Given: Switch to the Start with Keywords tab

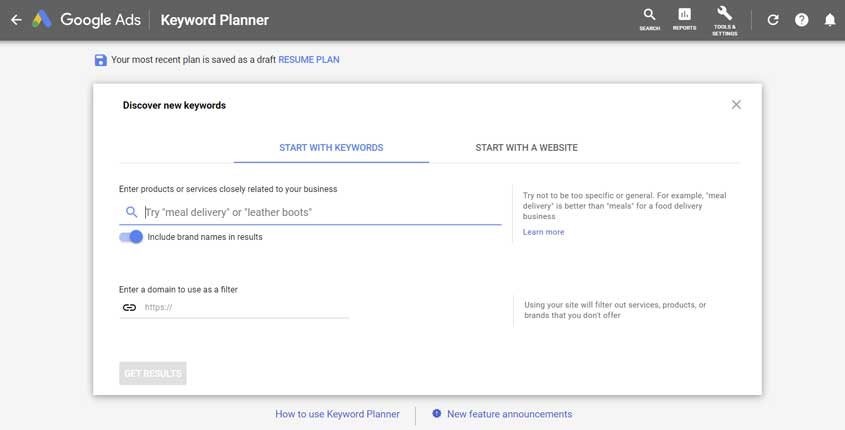Looking at the screenshot, I should [331, 148].
